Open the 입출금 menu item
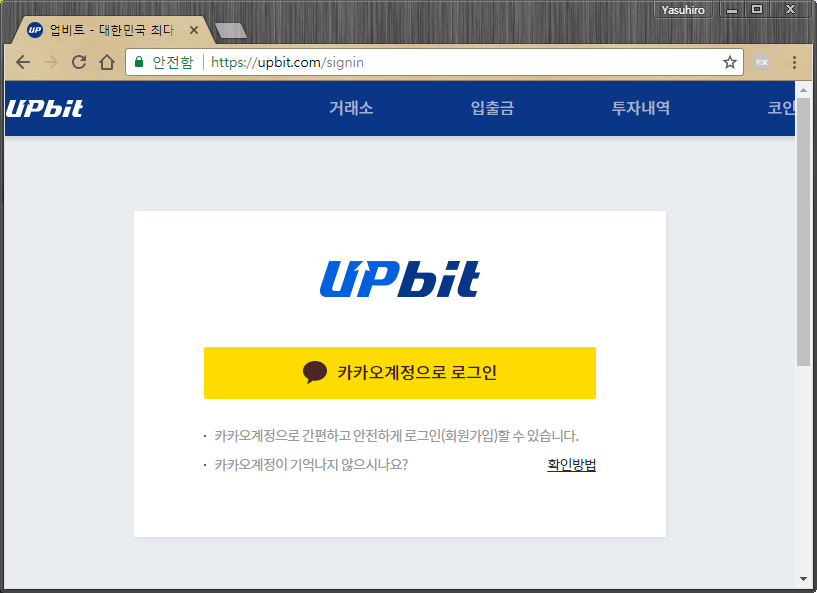This screenshot has height=593, width=817. tap(492, 108)
